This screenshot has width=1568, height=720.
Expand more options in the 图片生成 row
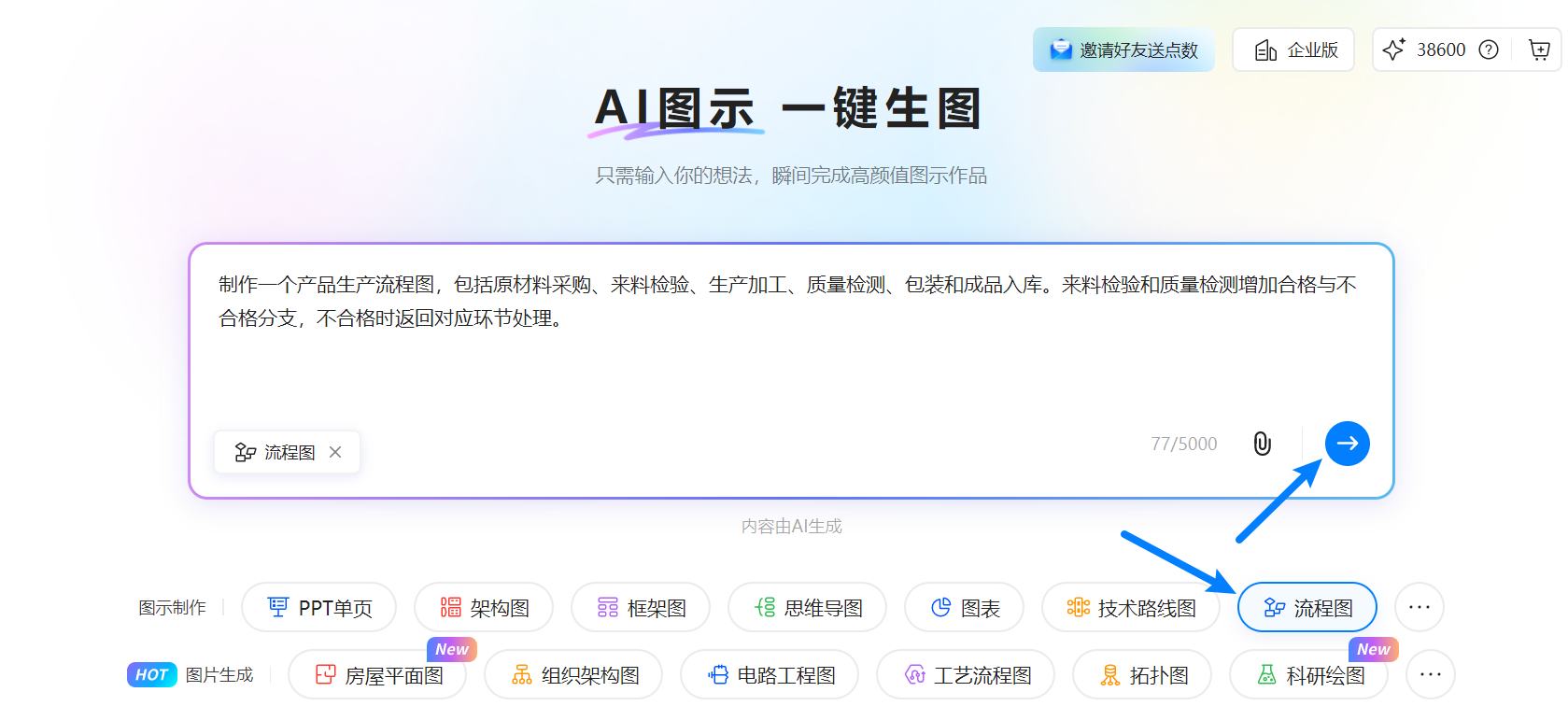point(1431,674)
